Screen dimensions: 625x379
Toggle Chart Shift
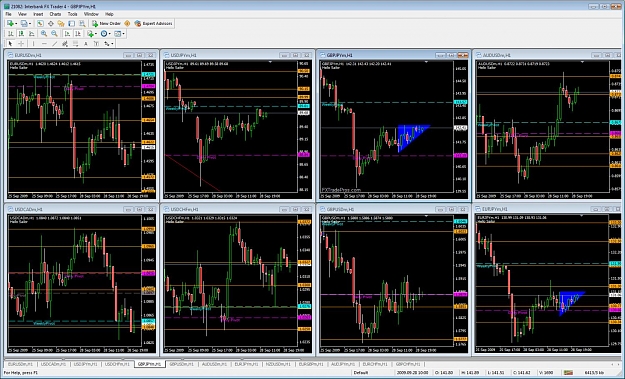[78, 33]
